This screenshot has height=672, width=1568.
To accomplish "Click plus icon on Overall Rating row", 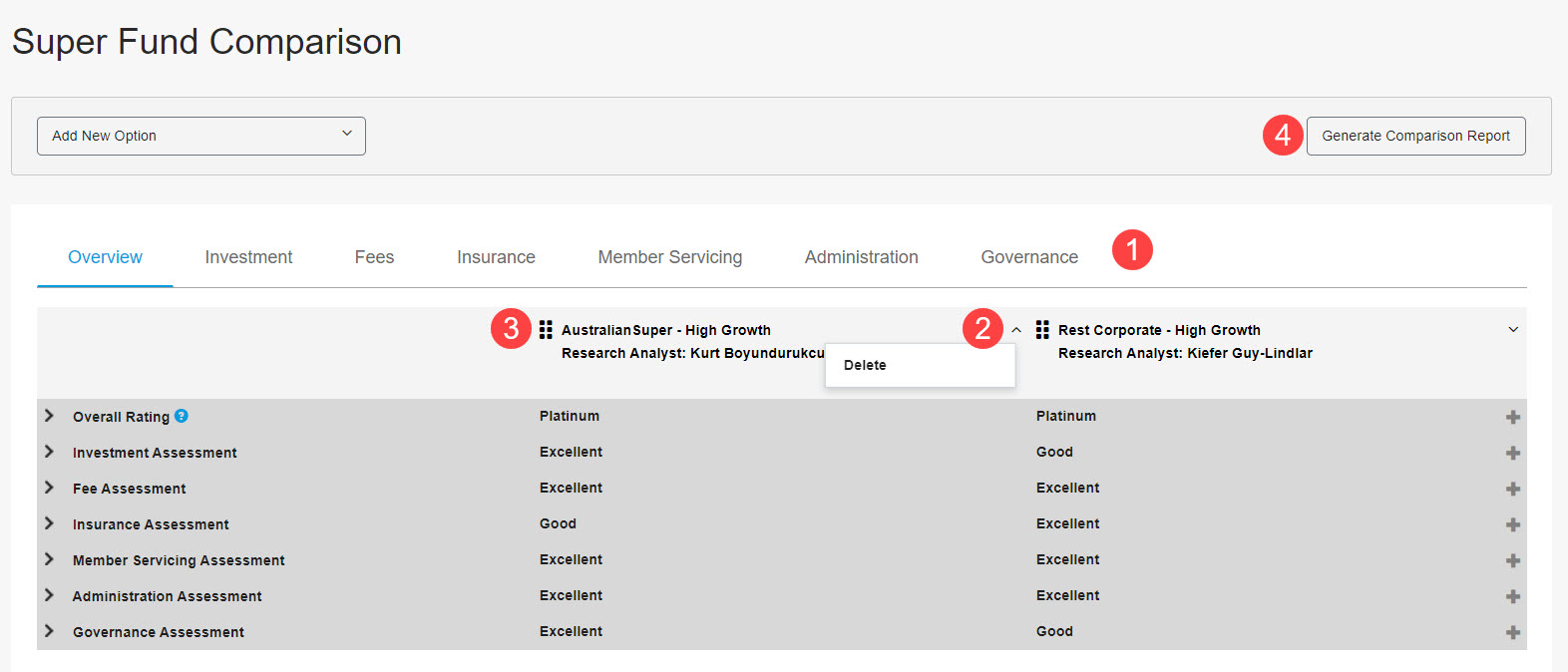I will point(1513,417).
